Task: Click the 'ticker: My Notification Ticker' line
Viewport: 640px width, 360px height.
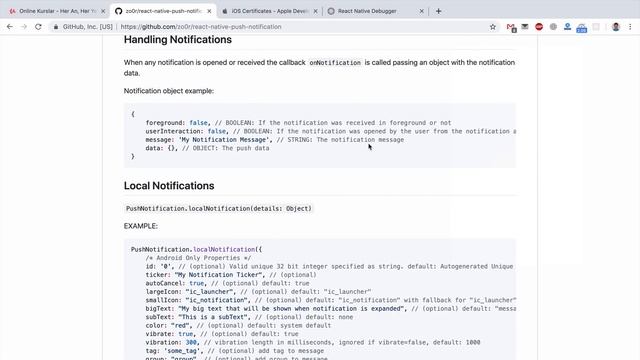Action: coord(231,275)
